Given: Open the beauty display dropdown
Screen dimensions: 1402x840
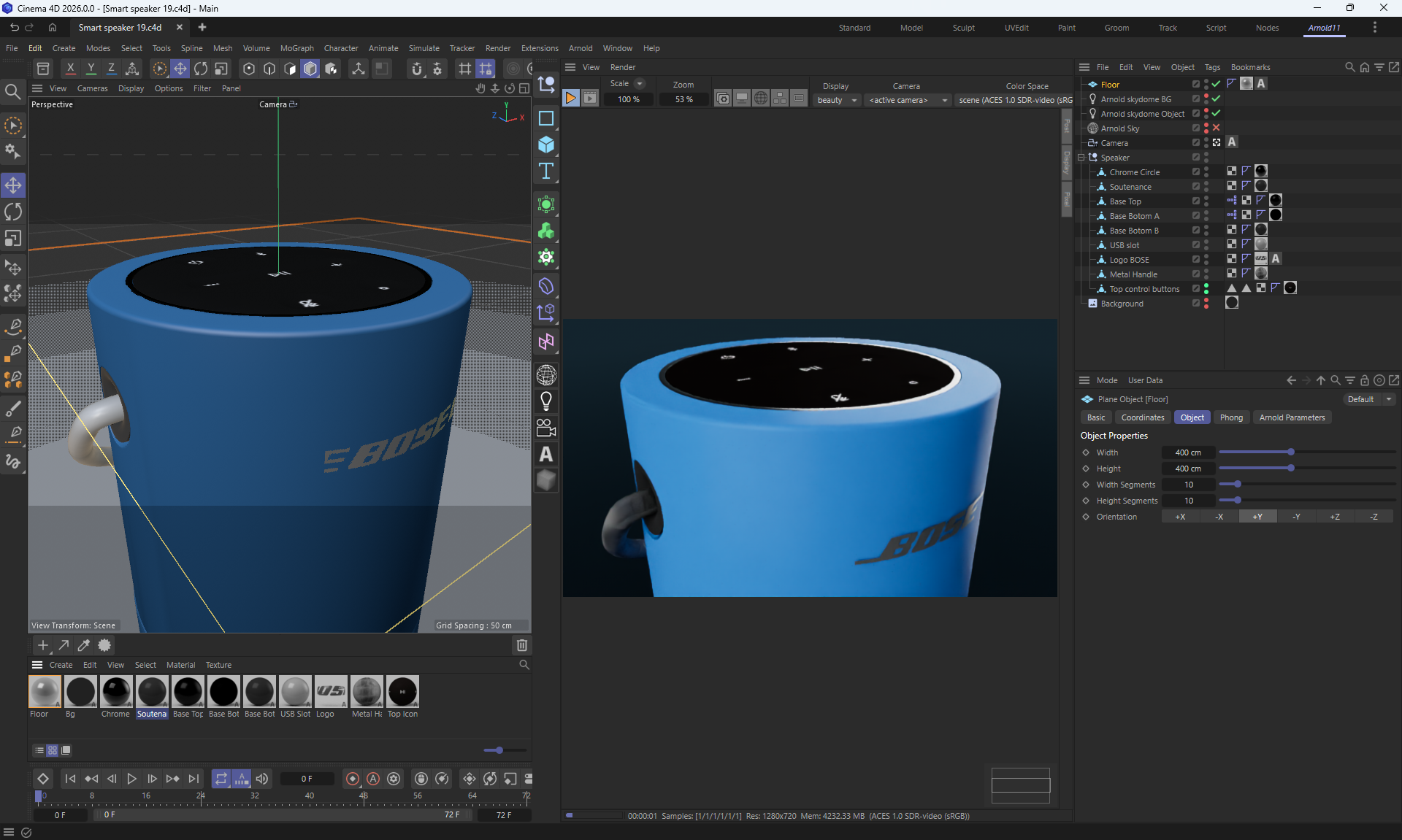Looking at the screenshot, I should [x=837, y=100].
